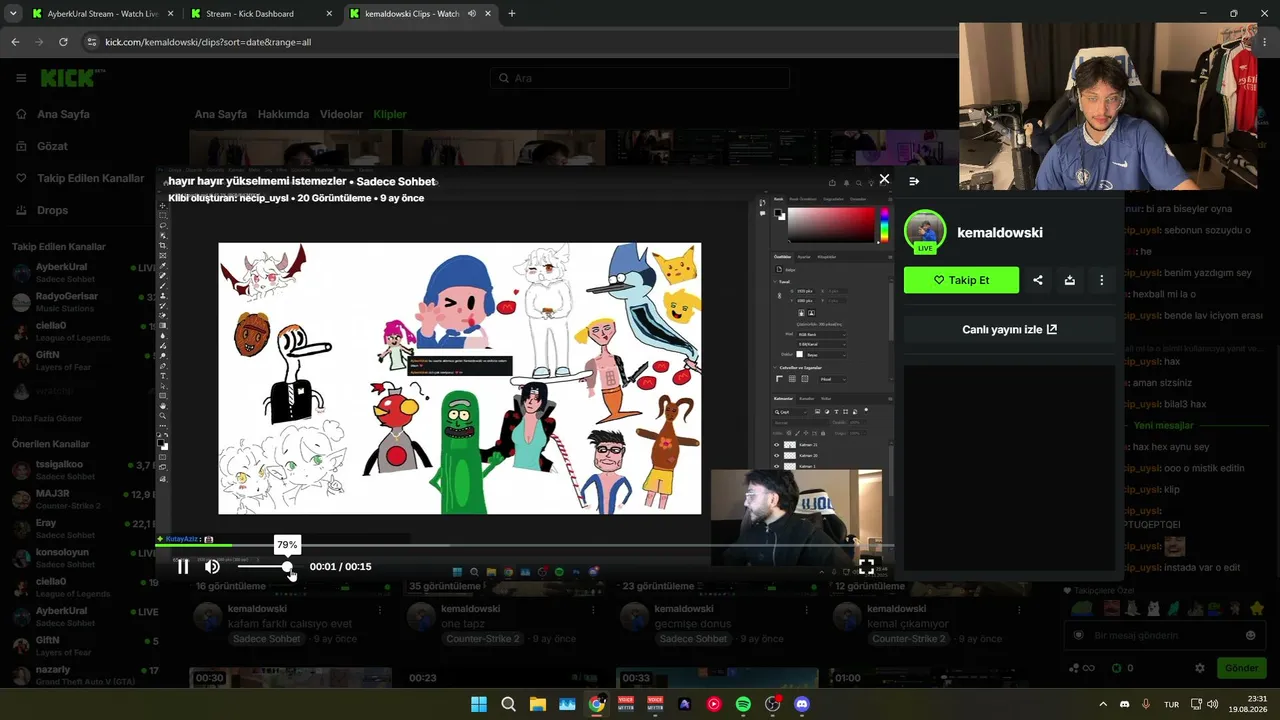Open the TUR keyboard language switcher

[1171, 704]
